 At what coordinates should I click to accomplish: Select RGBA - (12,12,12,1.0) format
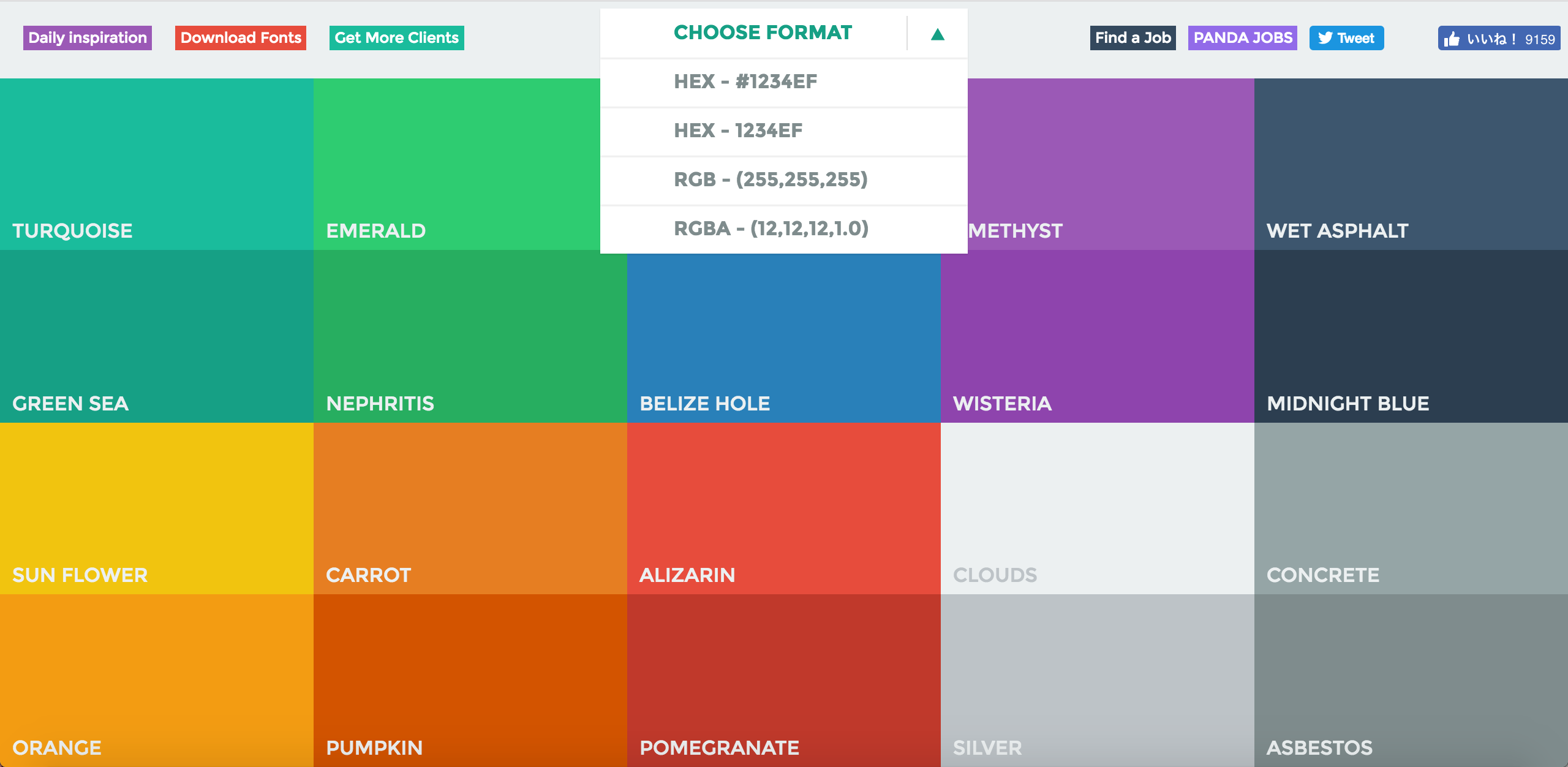tap(771, 228)
